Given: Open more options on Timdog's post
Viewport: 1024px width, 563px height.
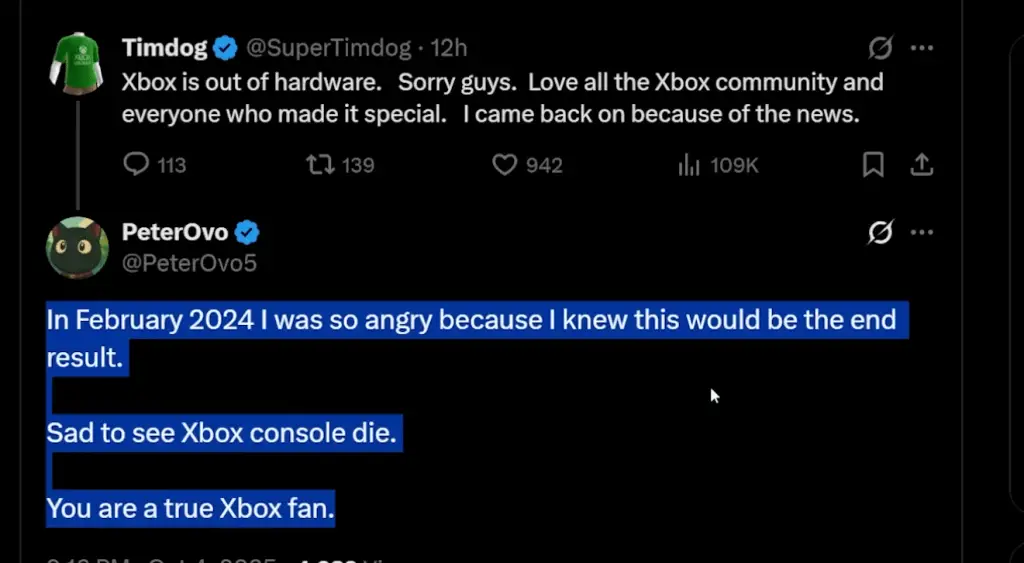Looking at the screenshot, I should coord(921,47).
